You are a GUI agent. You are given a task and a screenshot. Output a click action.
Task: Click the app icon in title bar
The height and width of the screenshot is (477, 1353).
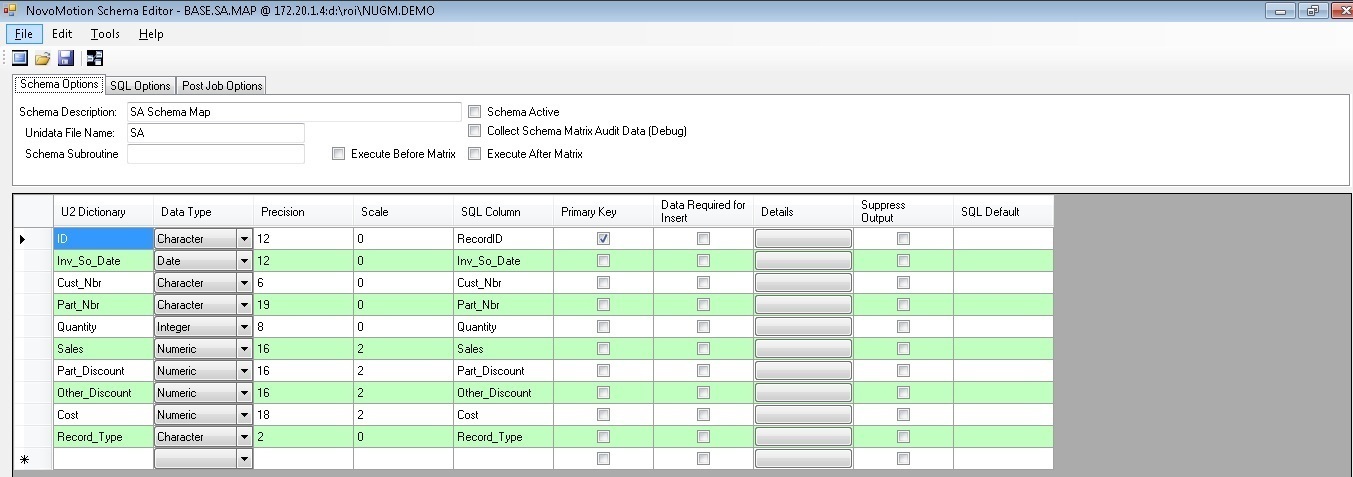click(x=11, y=10)
